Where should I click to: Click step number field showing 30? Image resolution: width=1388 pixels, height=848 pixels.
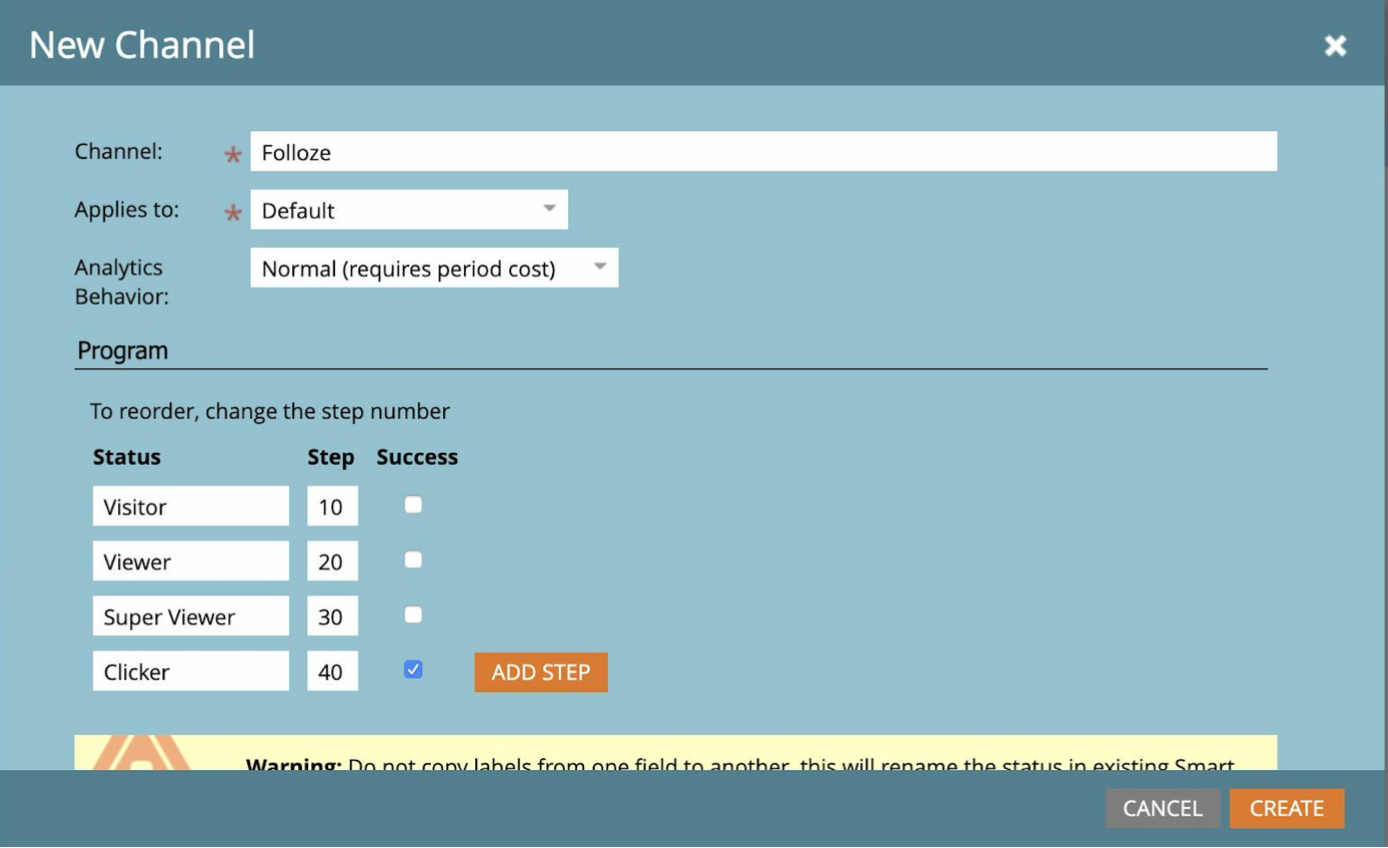332,616
